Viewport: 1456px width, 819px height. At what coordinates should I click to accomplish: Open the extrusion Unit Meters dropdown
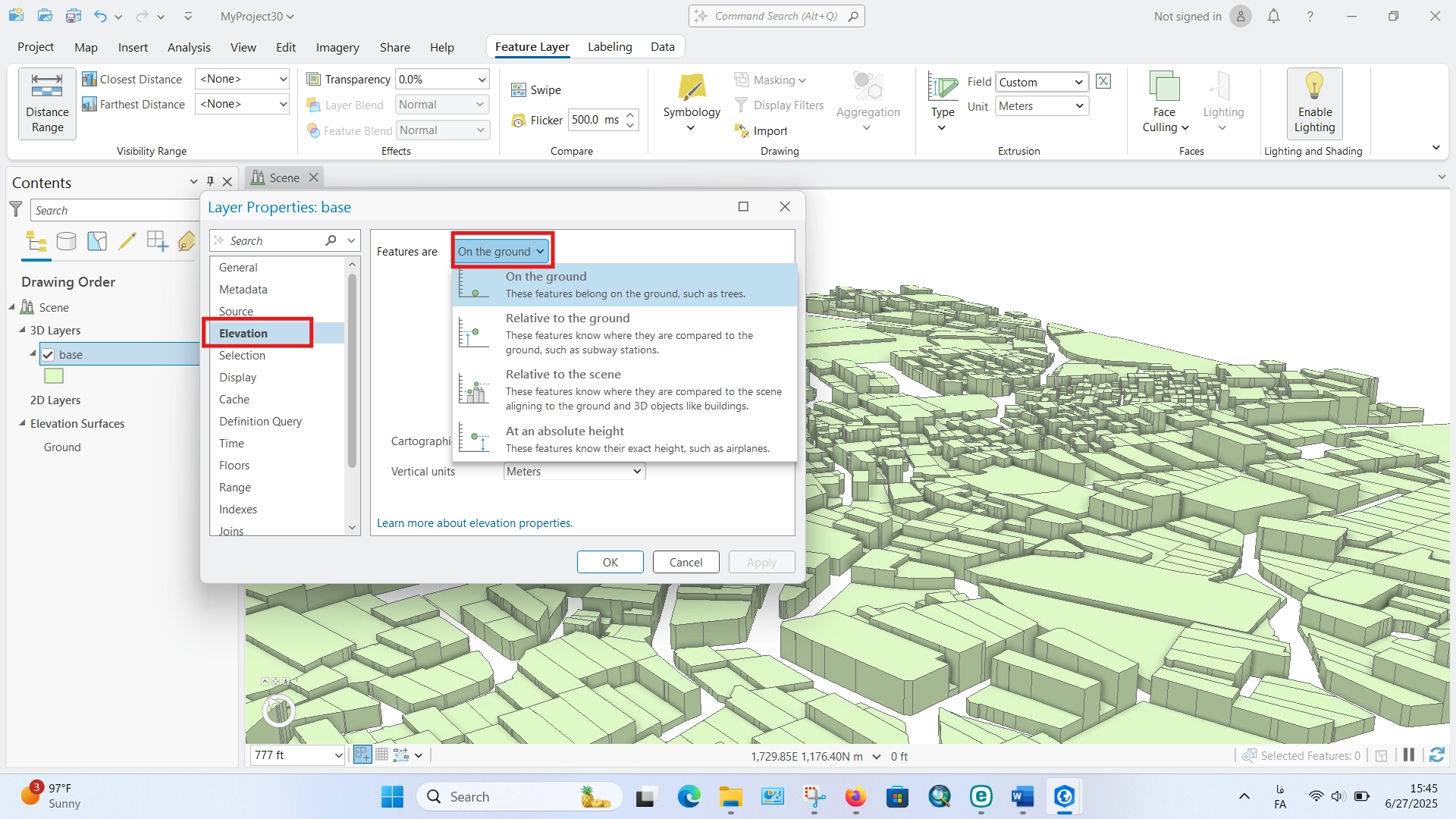[1042, 106]
